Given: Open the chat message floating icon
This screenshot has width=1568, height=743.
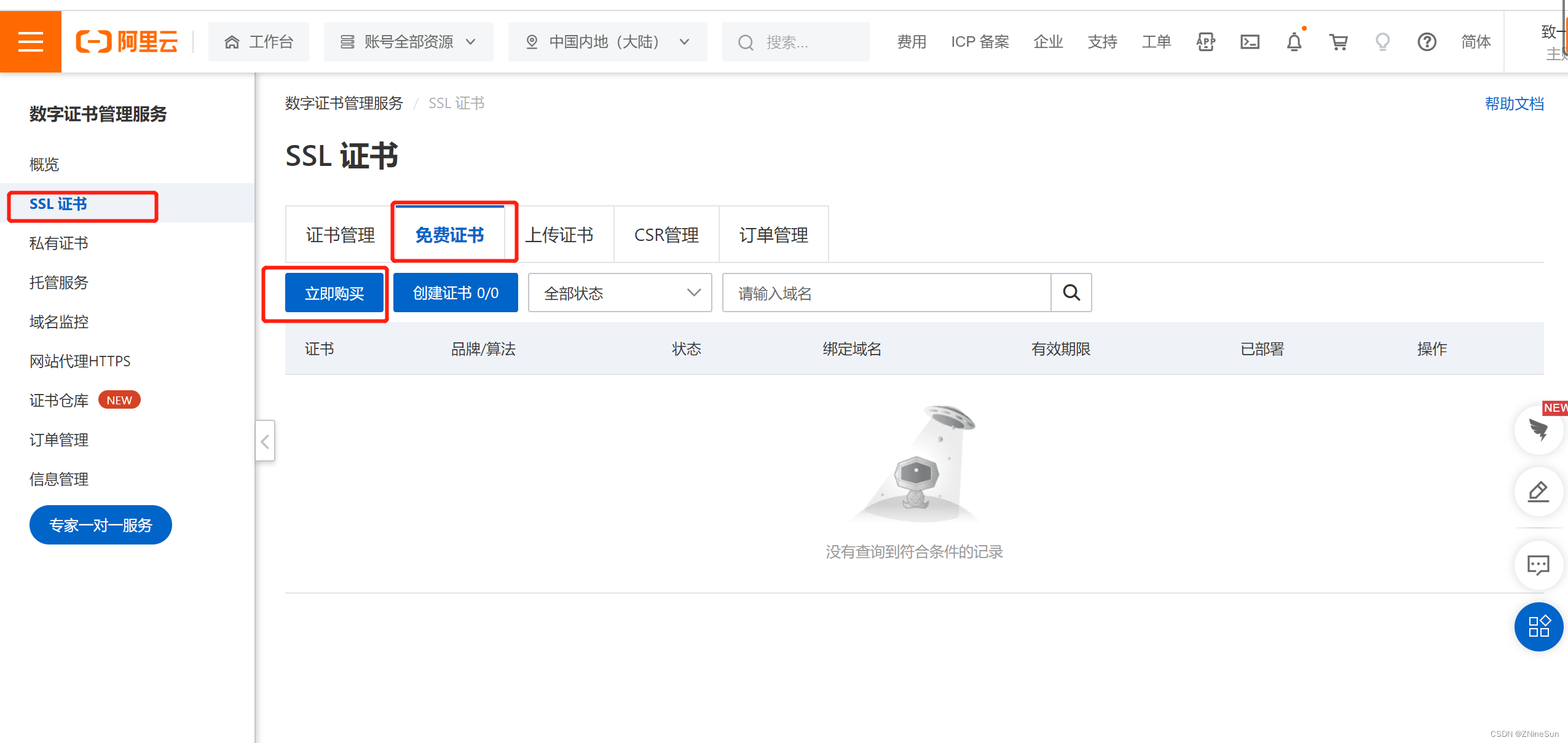Looking at the screenshot, I should click(x=1538, y=565).
